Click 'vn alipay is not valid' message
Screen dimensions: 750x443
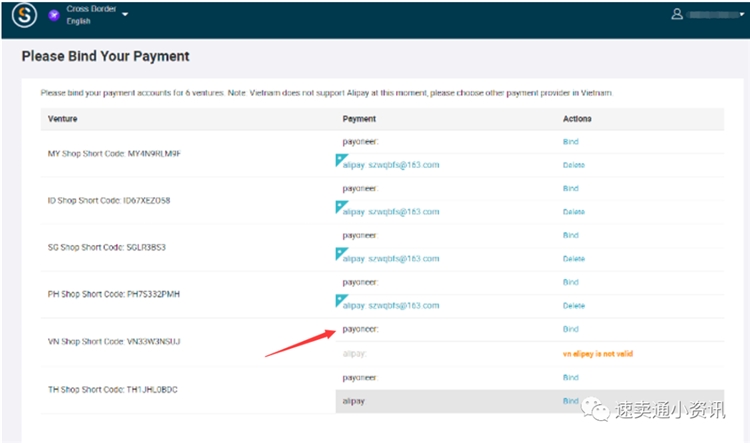[x=597, y=354]
